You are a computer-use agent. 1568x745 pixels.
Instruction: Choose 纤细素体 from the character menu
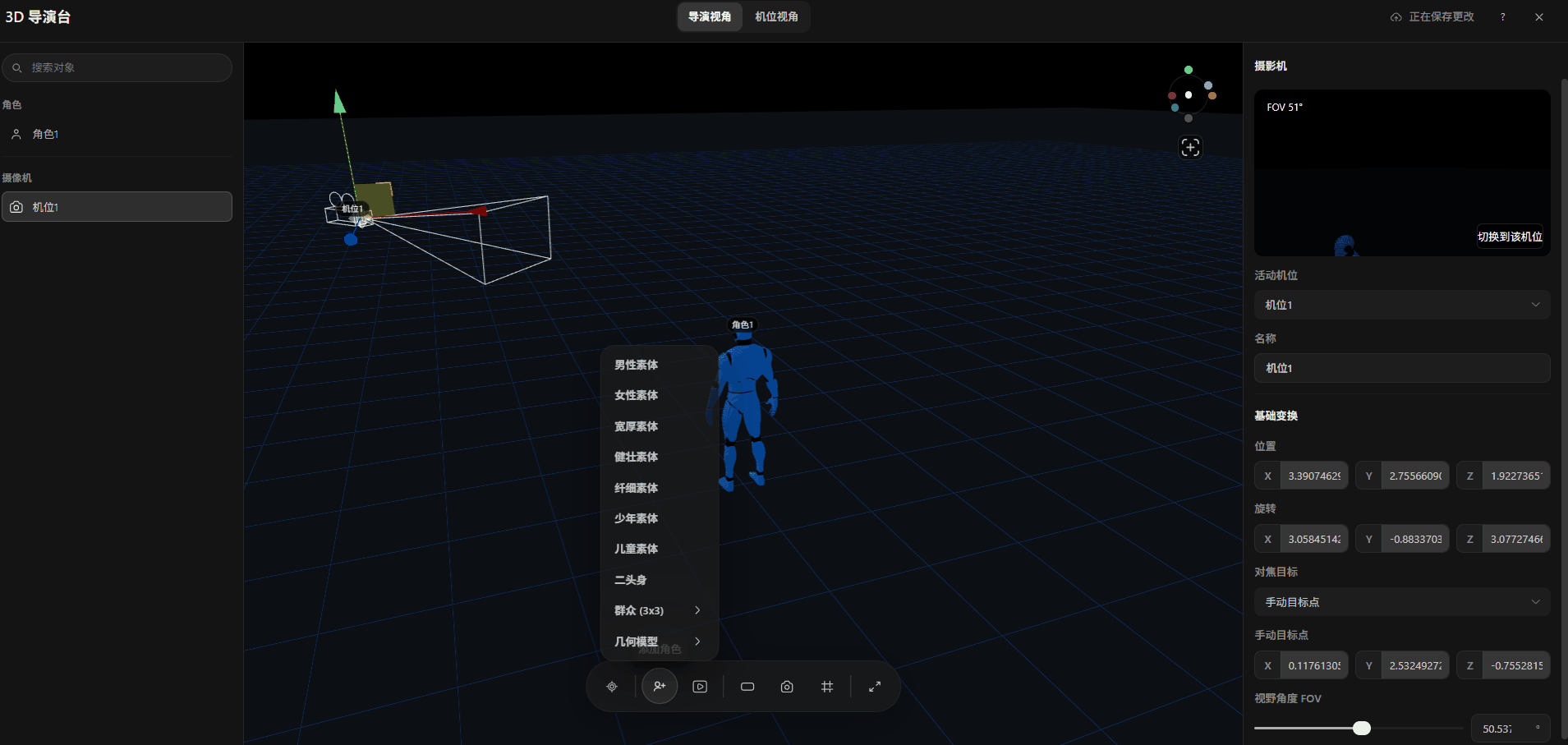tap(660, 488)
